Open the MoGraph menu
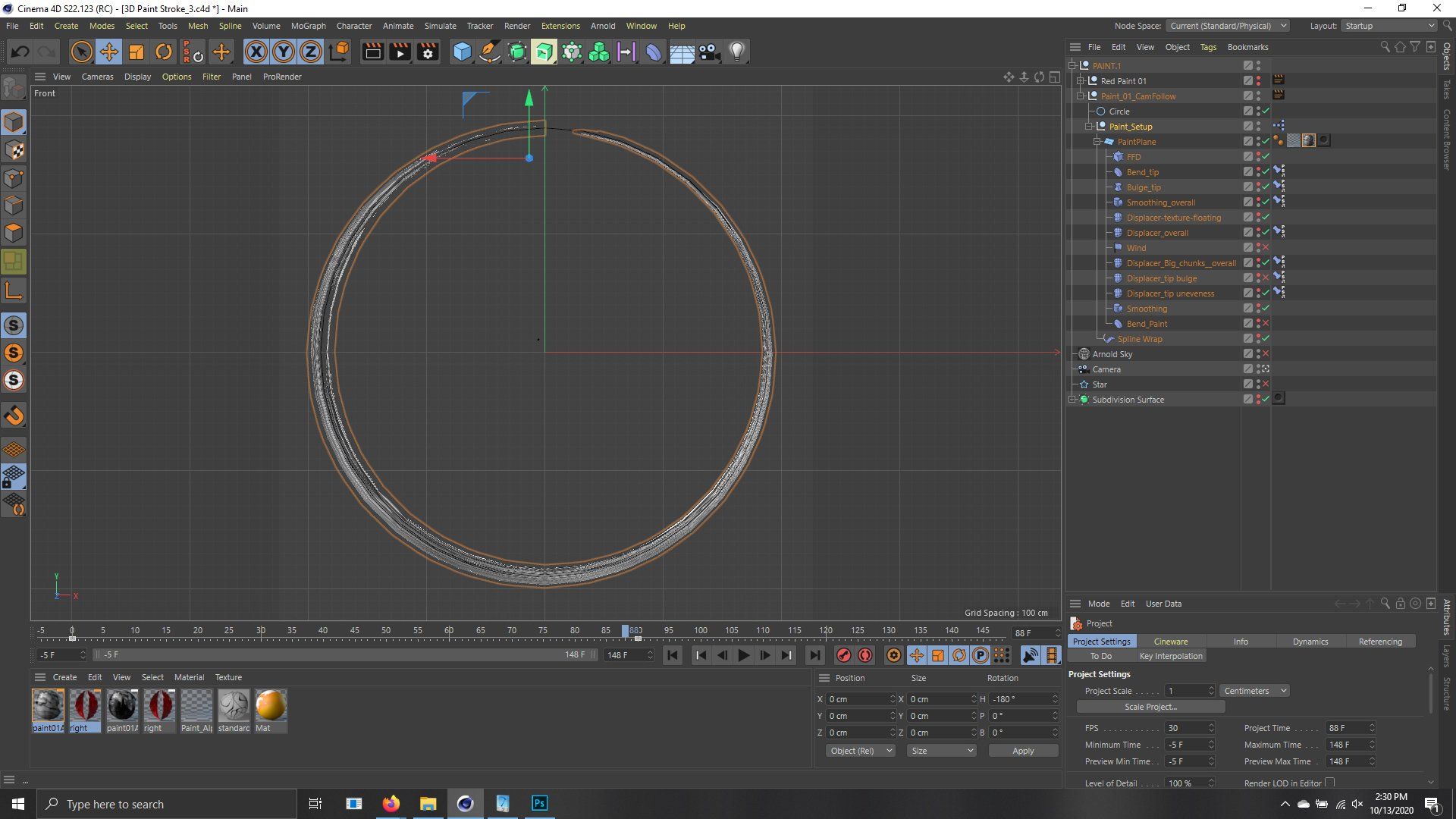This screenshot has width=1456, height=819. [308, 26]
